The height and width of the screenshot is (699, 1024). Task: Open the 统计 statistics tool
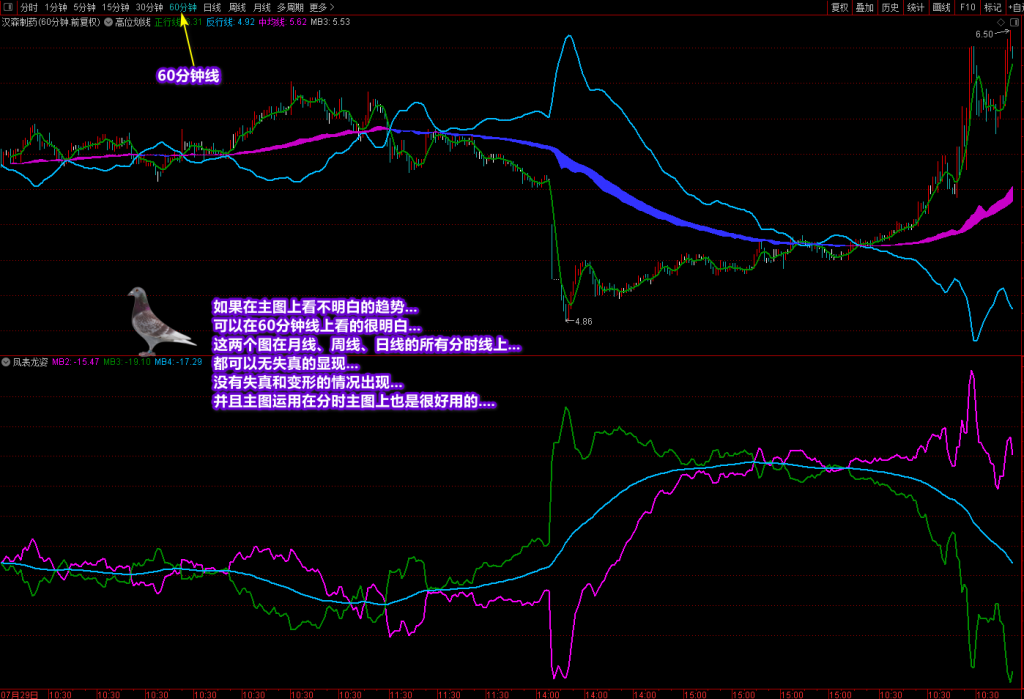(916, 7)
